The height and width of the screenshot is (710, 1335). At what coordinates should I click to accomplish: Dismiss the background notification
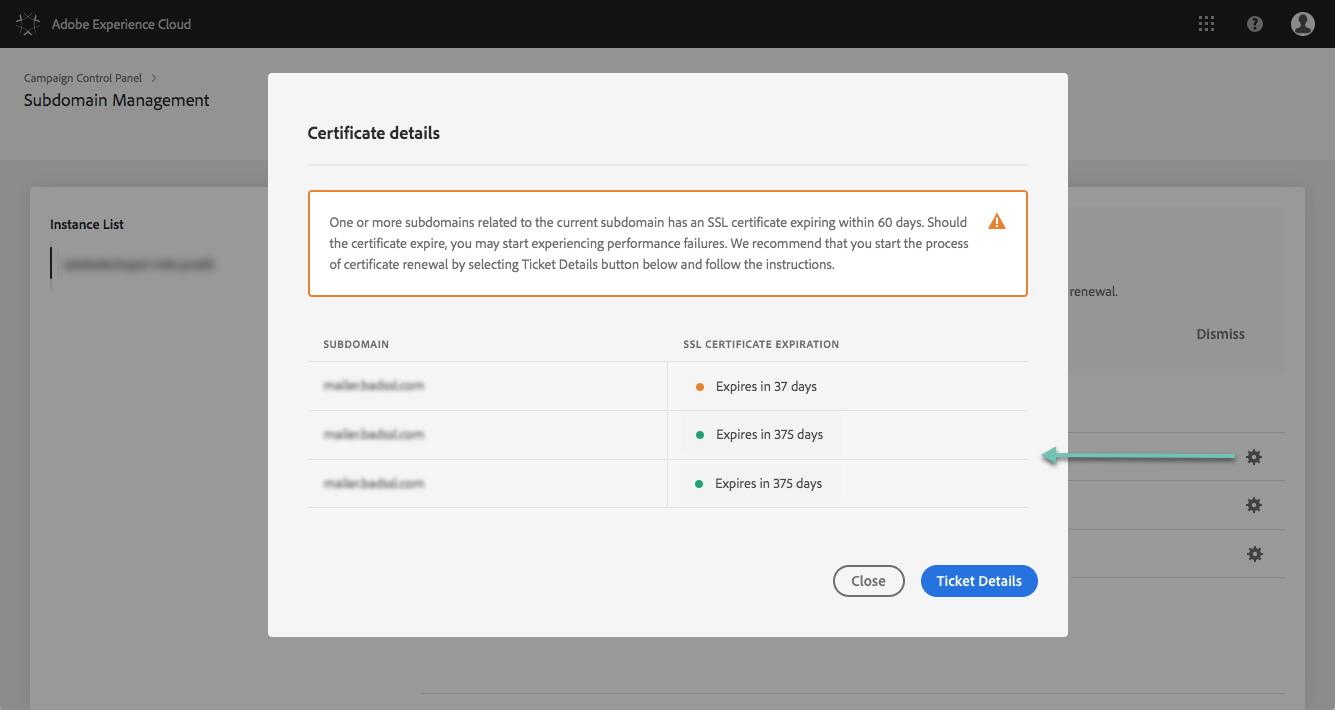point(1220,334)
